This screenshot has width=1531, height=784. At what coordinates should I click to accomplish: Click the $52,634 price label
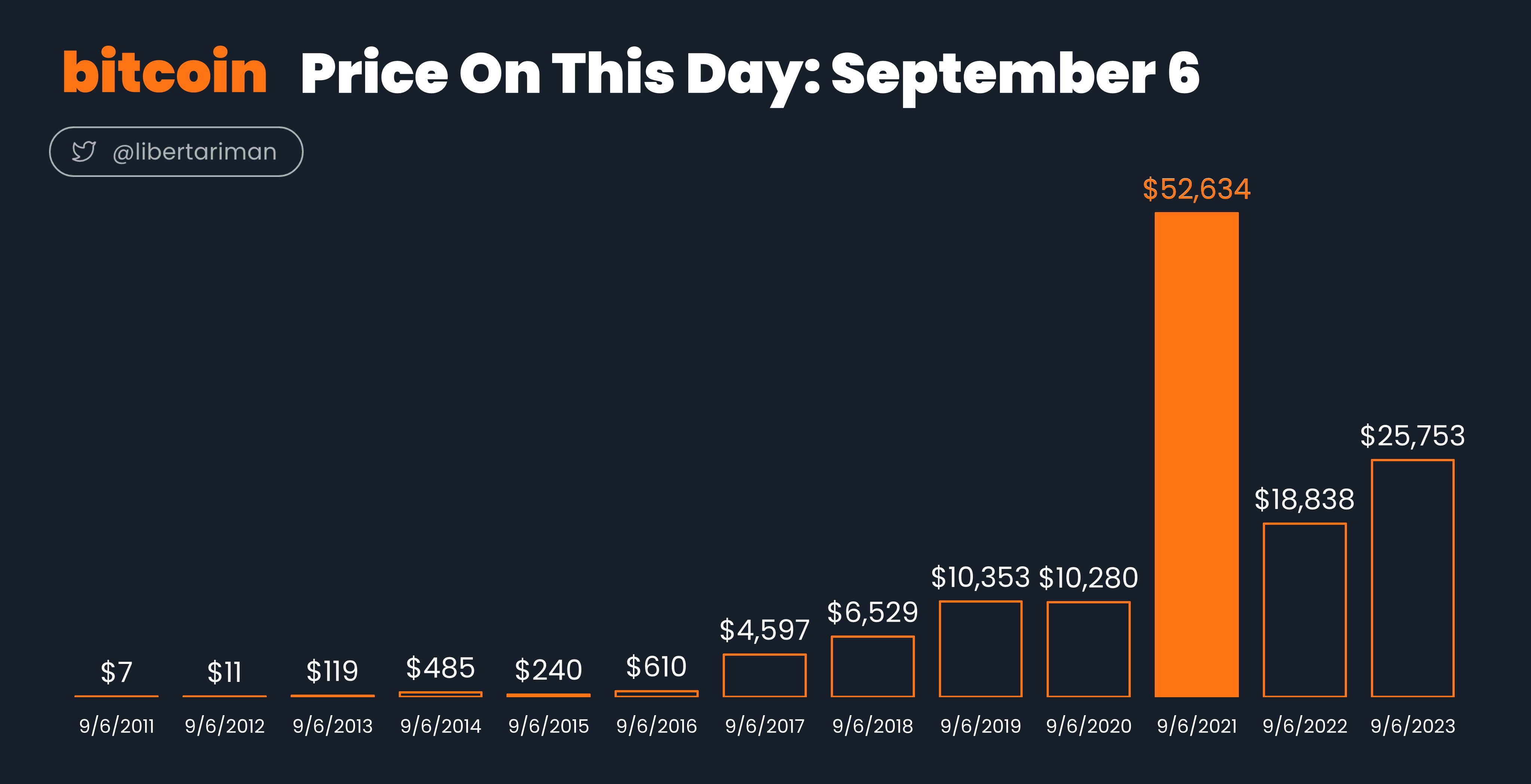[1196, 189]
